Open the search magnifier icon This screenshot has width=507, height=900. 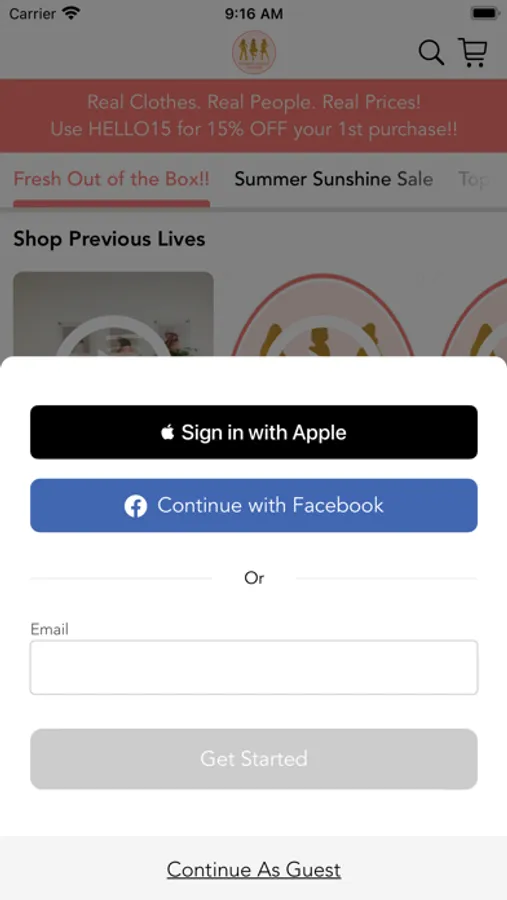click(x=431, y=53)
